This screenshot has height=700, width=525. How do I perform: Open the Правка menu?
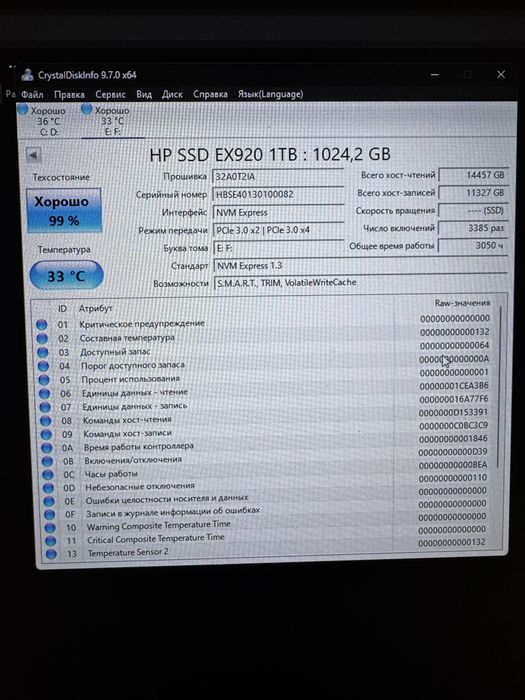pos(69,95)
